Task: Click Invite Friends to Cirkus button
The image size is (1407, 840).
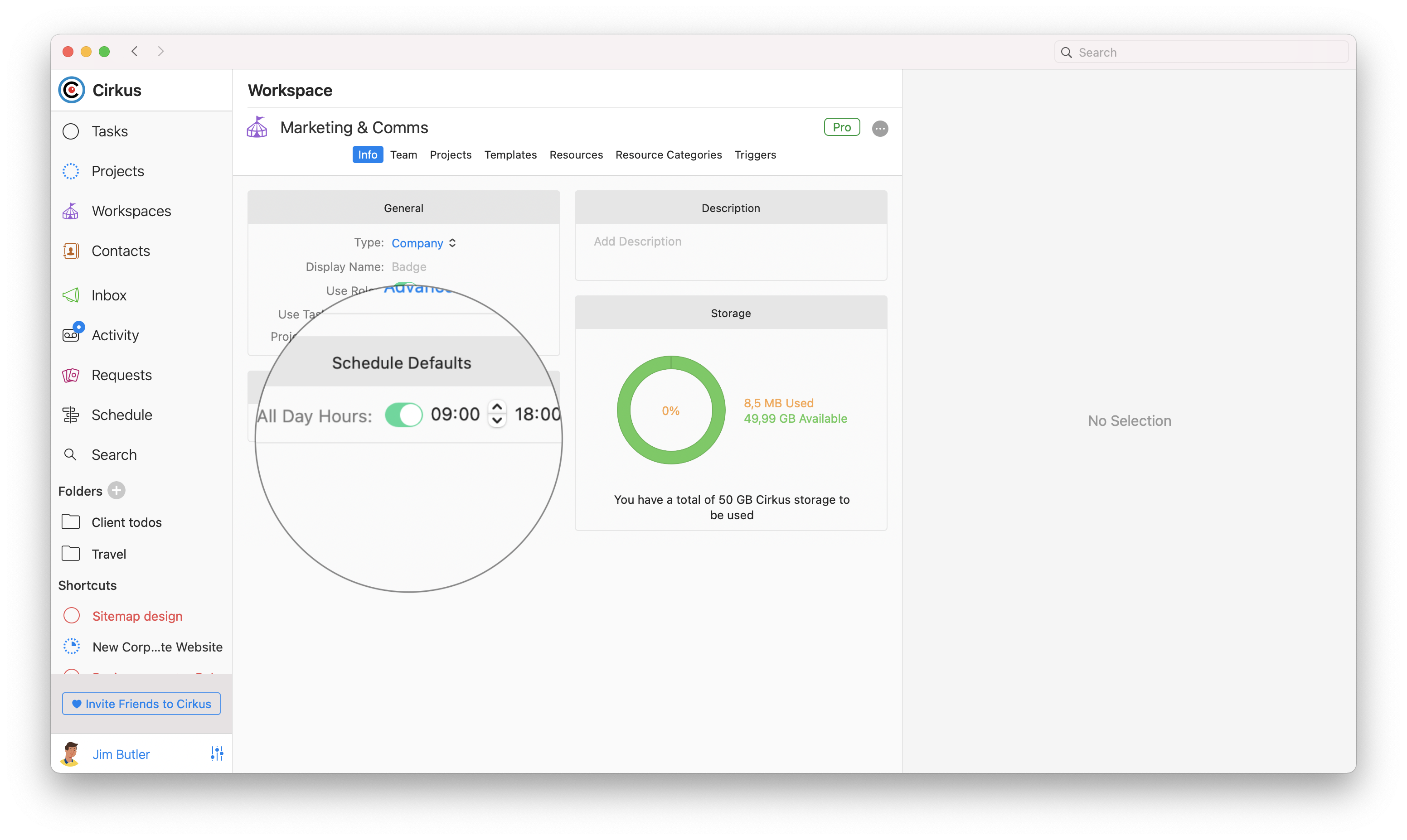Action: pyautogui.click(x=141, y=704)
